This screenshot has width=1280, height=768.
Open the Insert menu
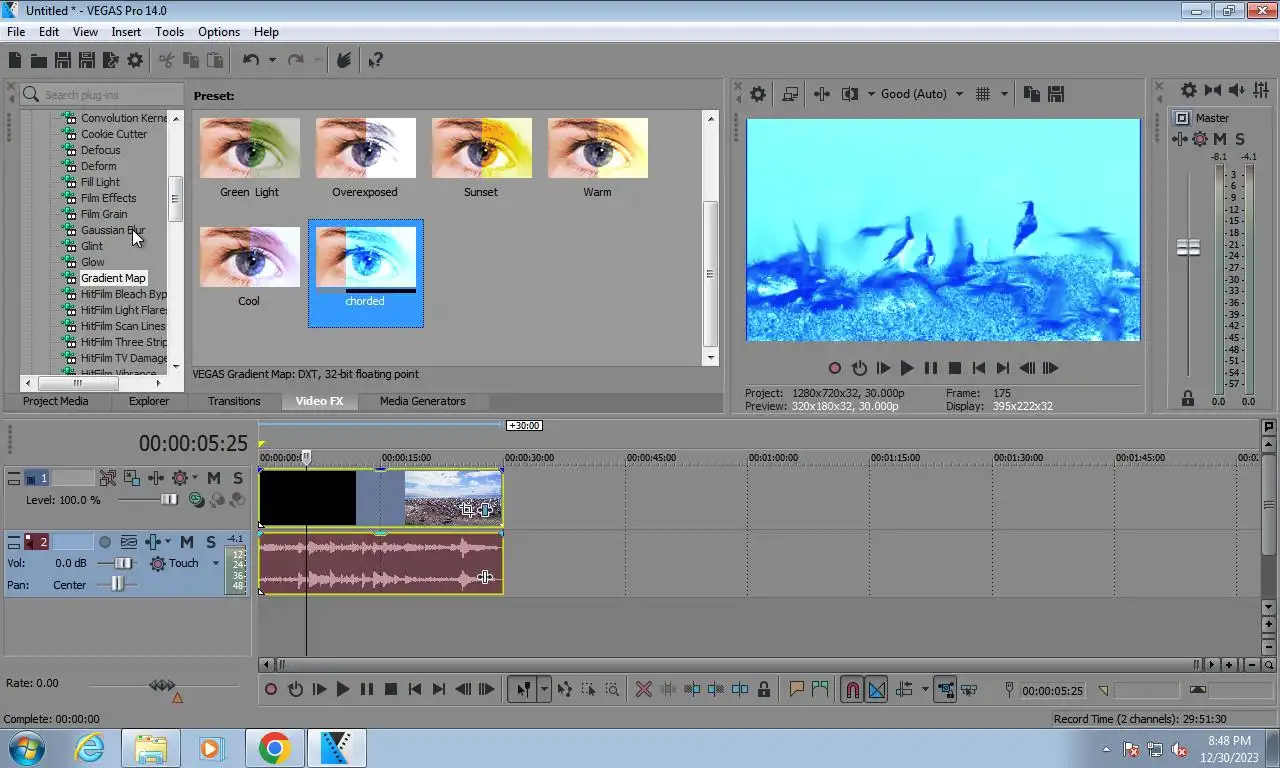coord(126,32)
